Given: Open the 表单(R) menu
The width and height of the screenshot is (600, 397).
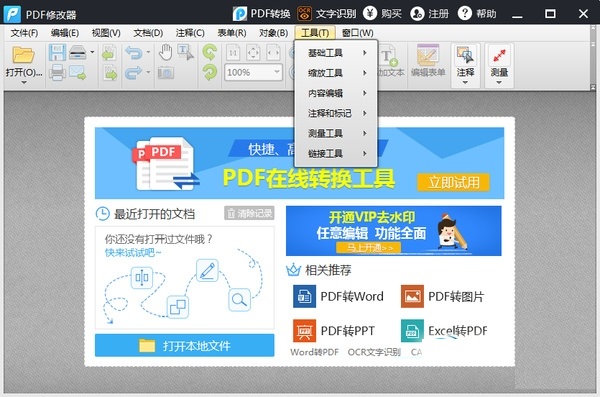Looking at the screenshot, I should point(232,33).
